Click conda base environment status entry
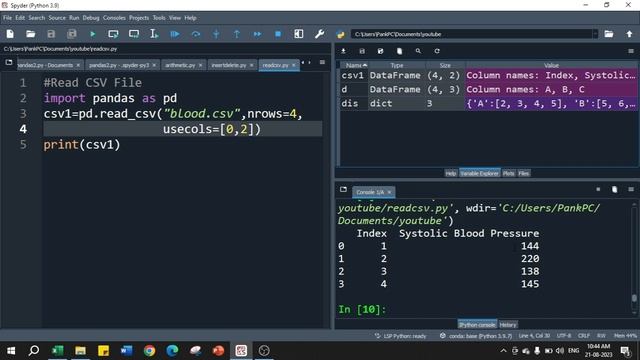The height and width of the screenshot is (360, 640). pyautogui.click(x=476, y=336)
